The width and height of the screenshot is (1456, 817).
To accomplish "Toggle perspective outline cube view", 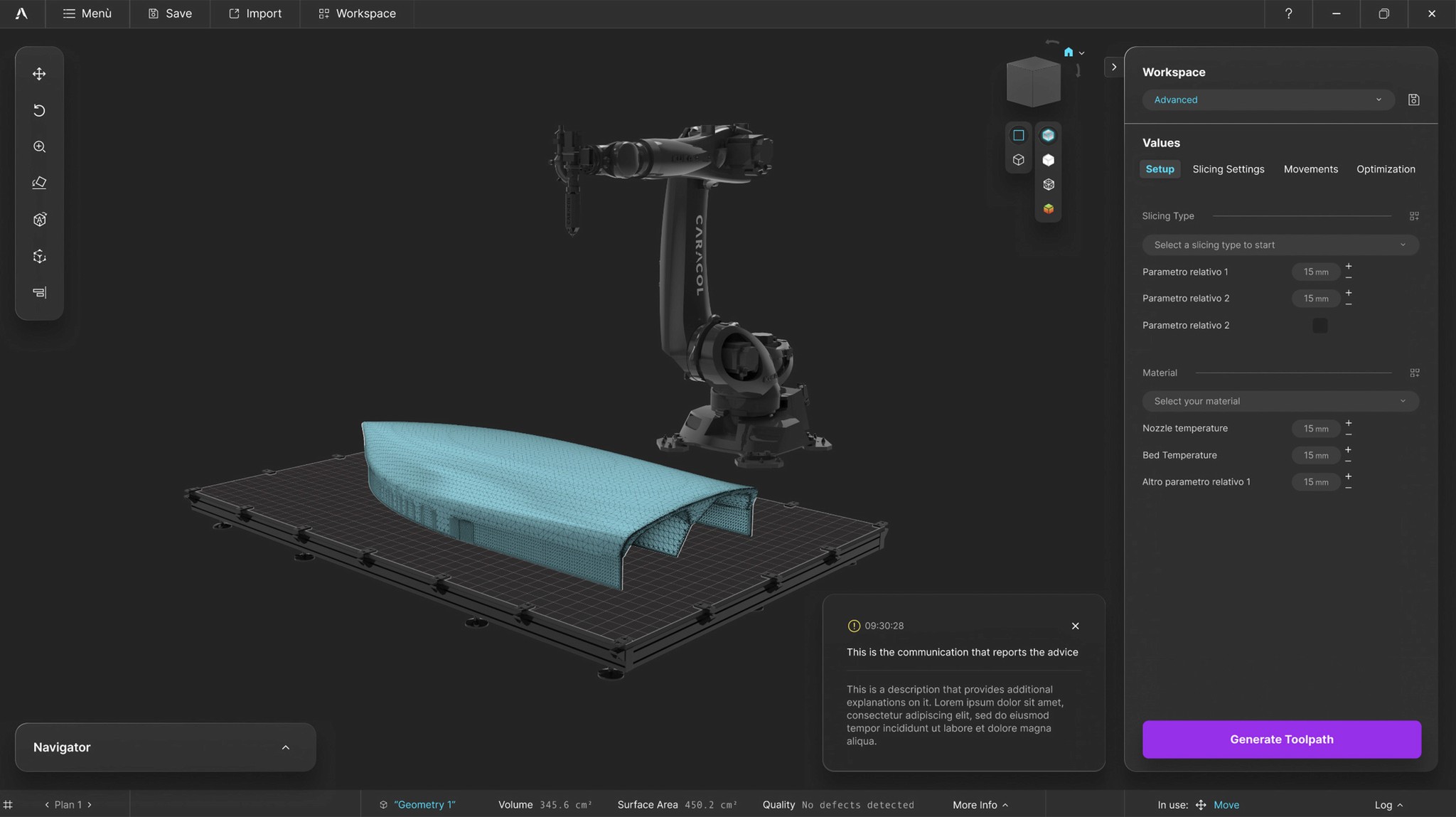I will [1018, 160].
